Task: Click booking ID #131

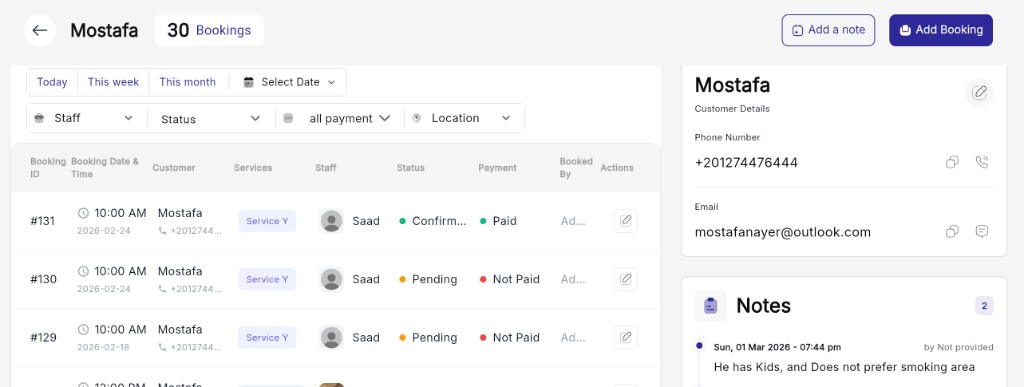Action: pos(43,221)
